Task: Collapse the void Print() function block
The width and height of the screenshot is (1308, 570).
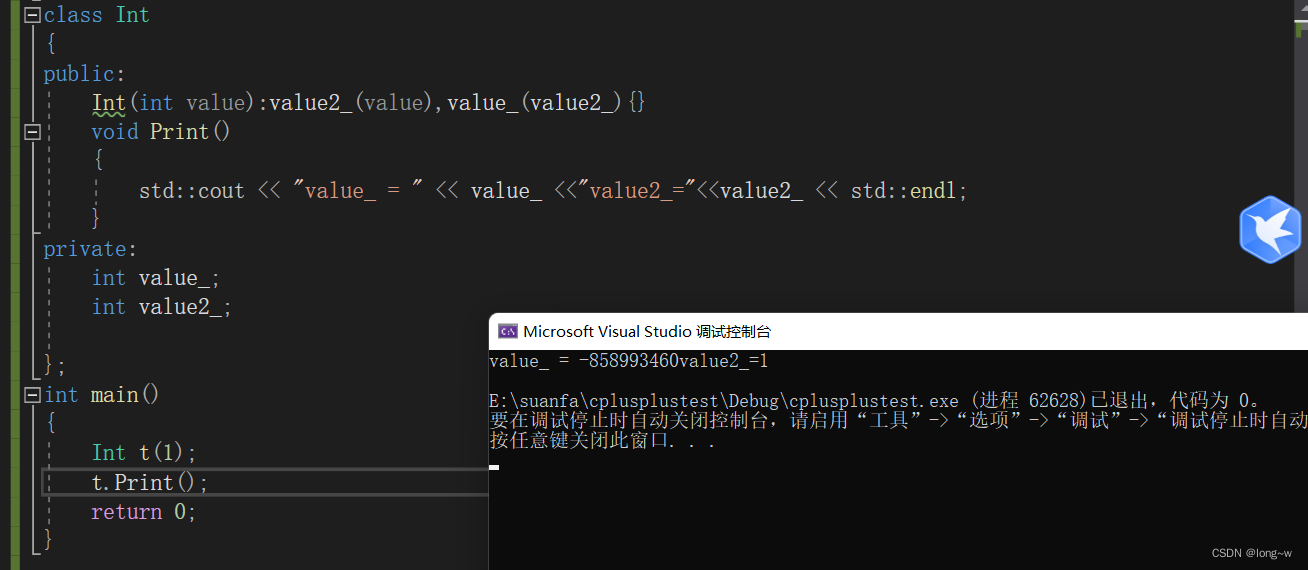Action: [32, 131]
